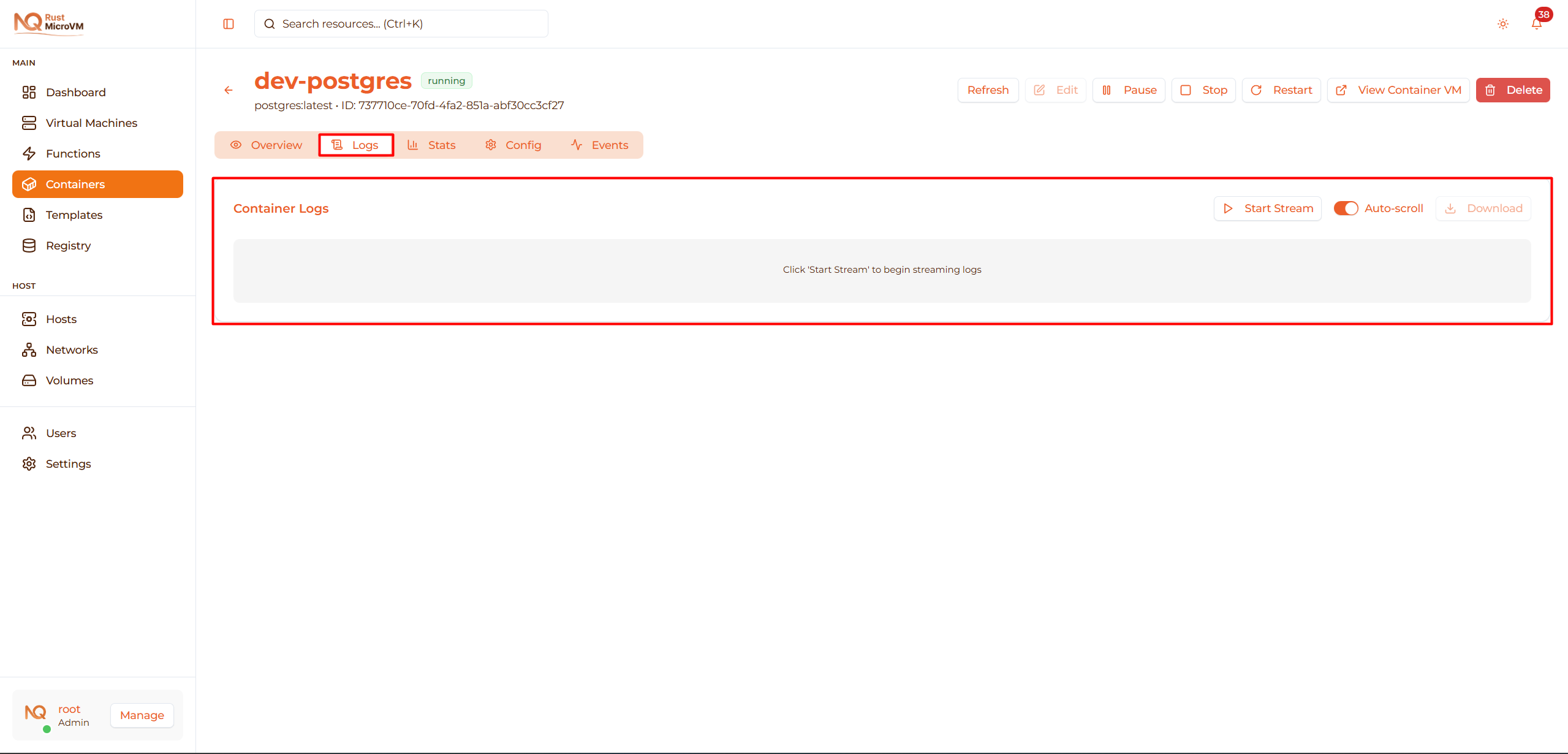Disable Auto-scroll for container logs
This screenshot has height=754, width=1568.
[1346, 208]
